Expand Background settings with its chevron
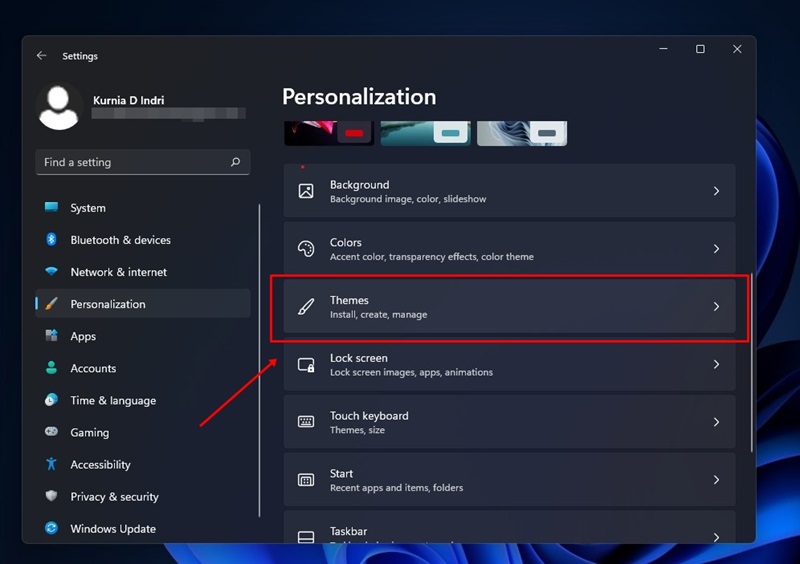The width and height of the screenshot is (800, 564). [716, 191]
